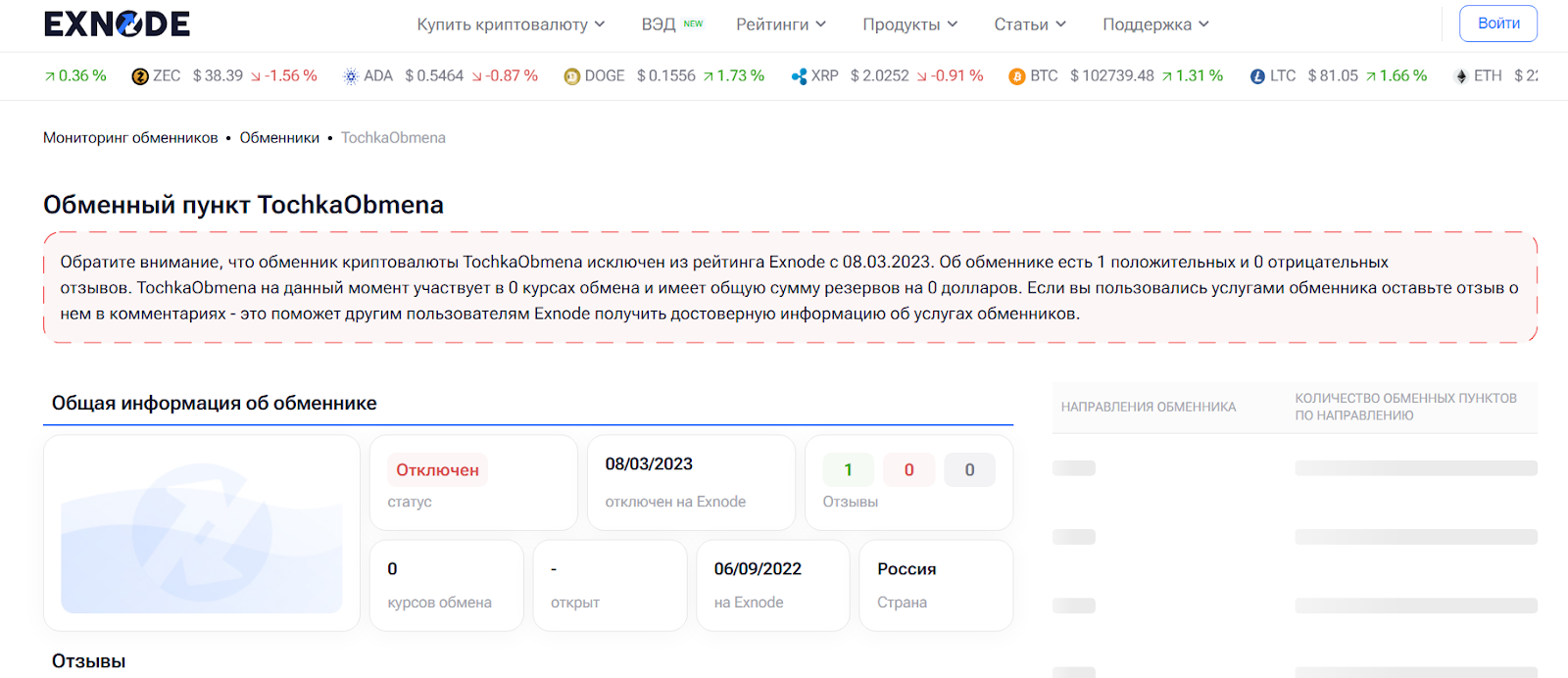This screenshot has height=678, width=1568.
Task: Click the BTC price $102739.48
Action: point(1112,76)
